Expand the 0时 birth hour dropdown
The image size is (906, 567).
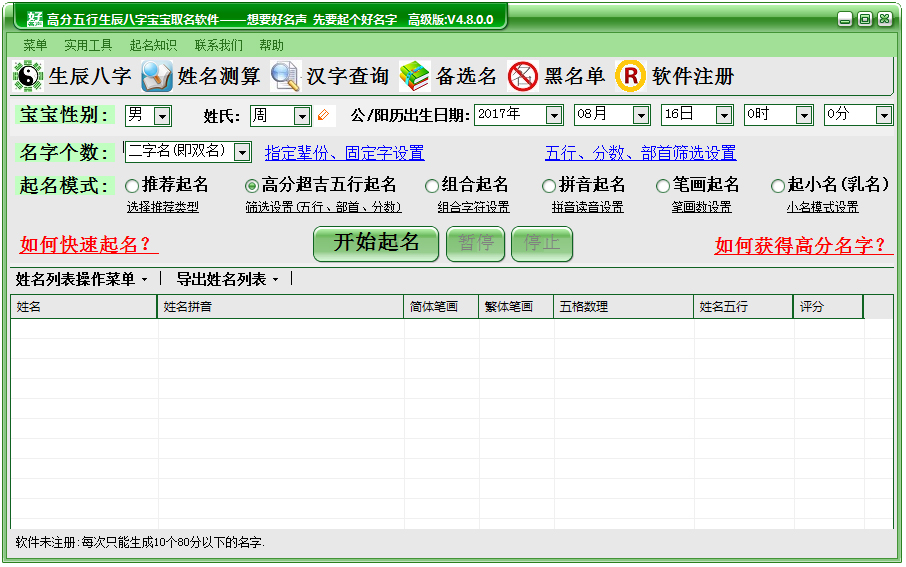pyautogui.click(x=804, y=115)
